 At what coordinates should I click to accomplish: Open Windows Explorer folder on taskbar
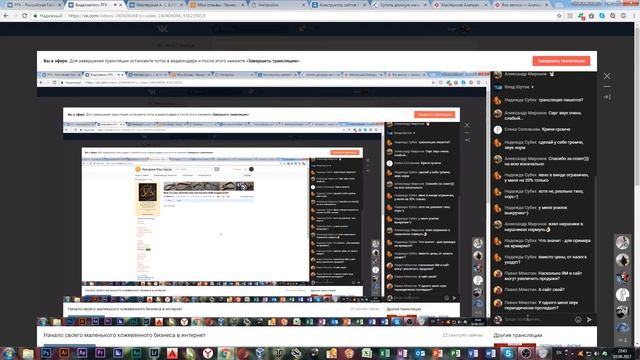coord(28,353)
